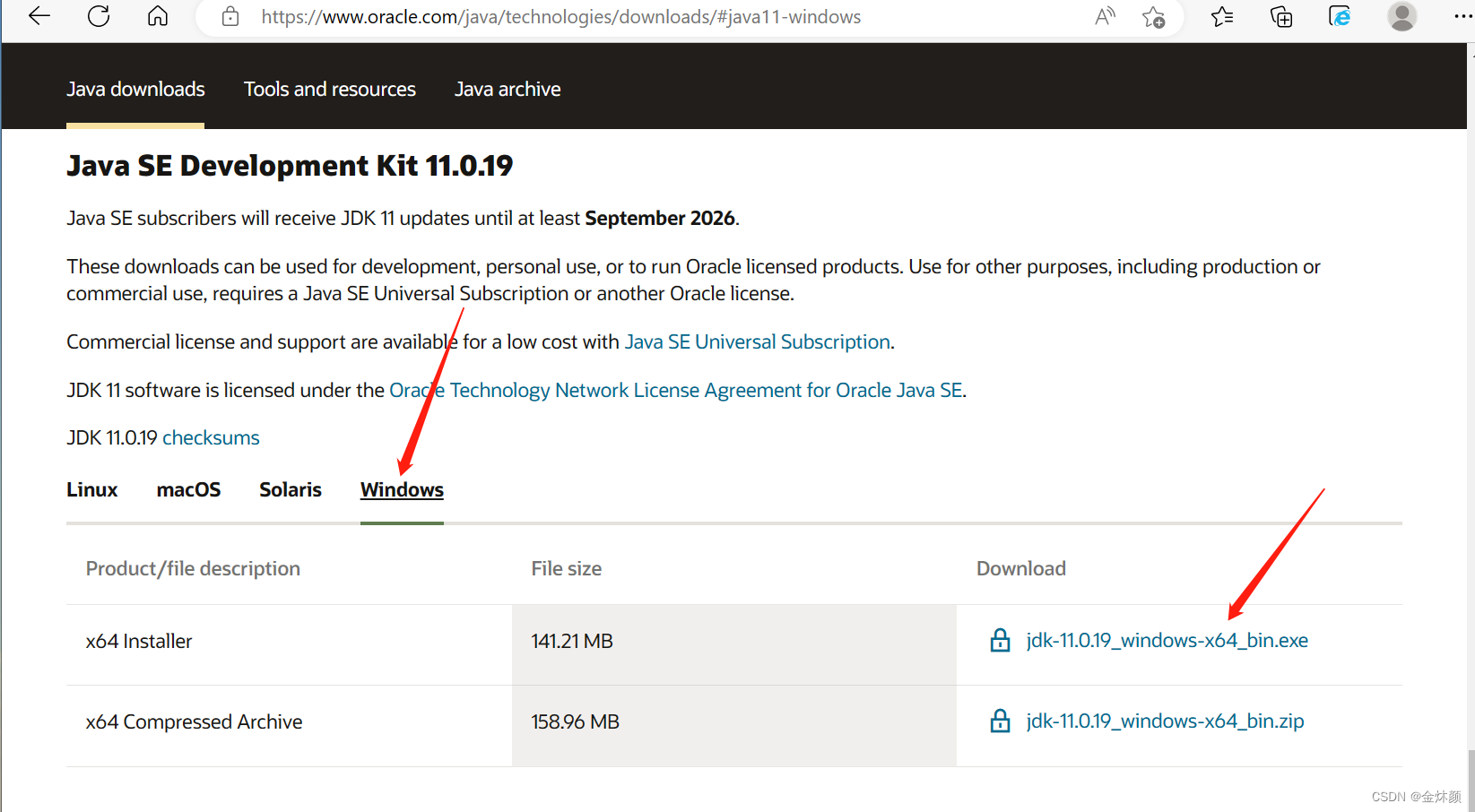Click the lock icon beside the .exe download

pos(1000,640)
